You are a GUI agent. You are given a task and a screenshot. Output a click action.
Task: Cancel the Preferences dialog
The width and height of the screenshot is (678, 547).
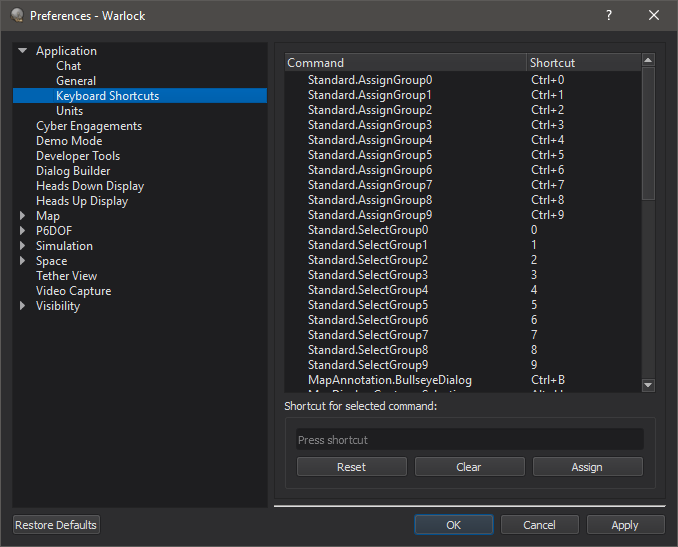click(539, 525)
